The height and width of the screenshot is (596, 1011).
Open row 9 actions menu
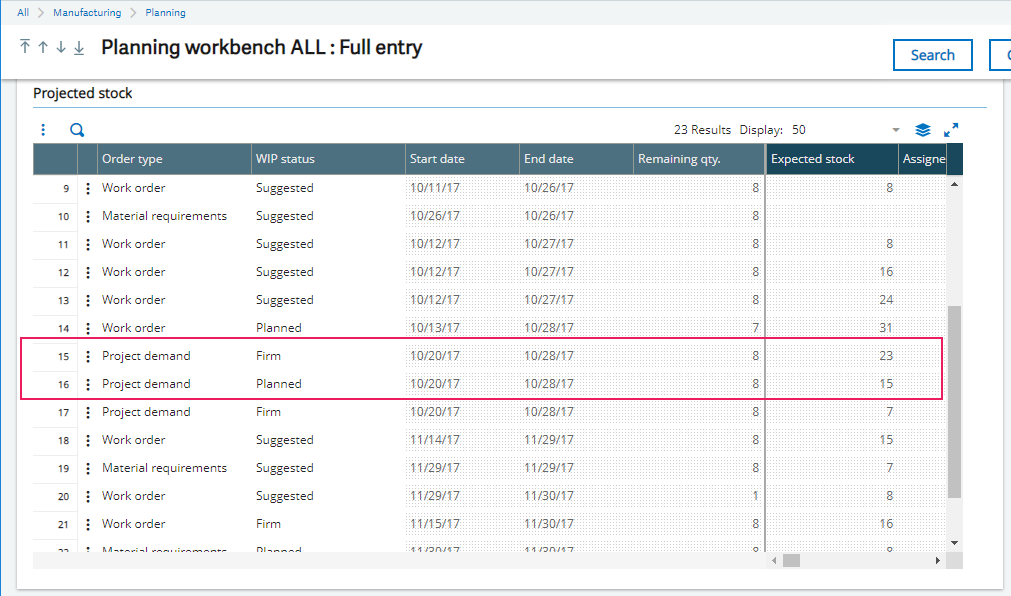(88, 188)
